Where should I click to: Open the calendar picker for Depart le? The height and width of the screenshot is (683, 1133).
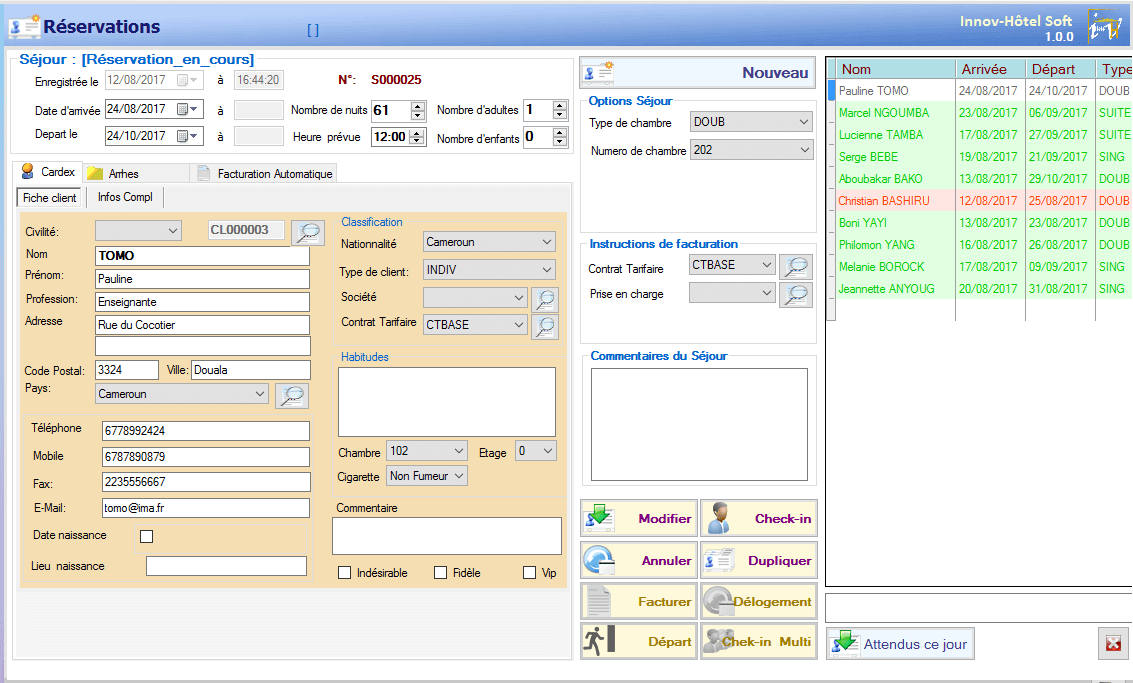click(187, 137)
